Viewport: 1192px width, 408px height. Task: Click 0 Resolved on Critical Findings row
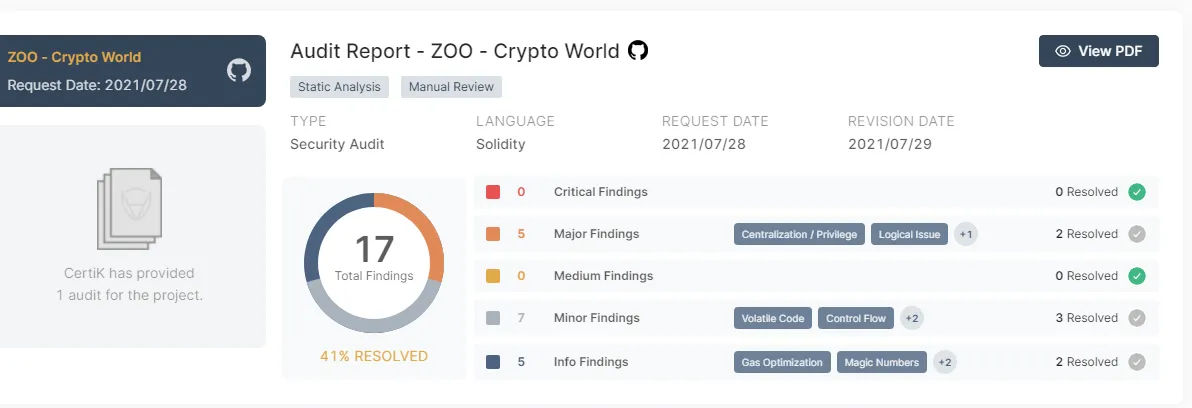click(x=1086, y=191)
